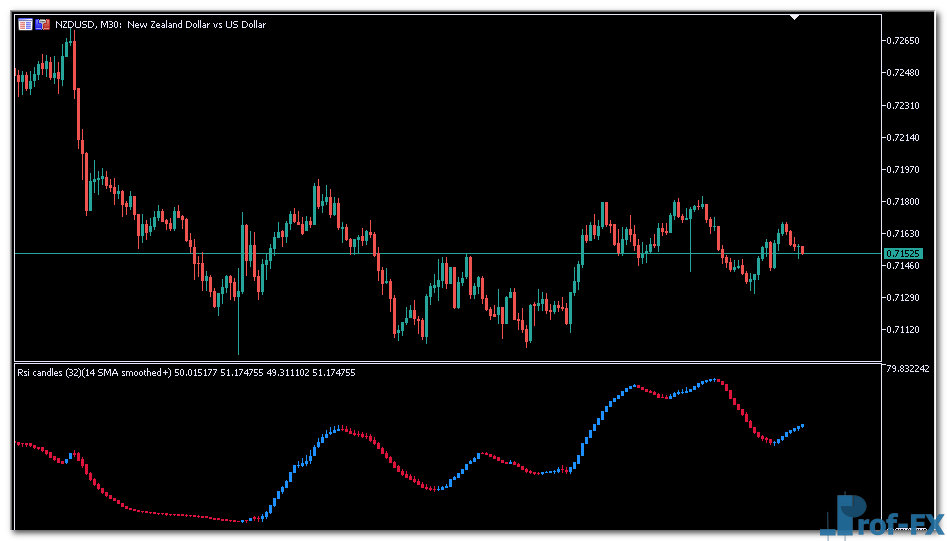Click the NZDUSD, M30 chart title
The width and height of the screenshot is (947, 541).
[x=160, y=24]
